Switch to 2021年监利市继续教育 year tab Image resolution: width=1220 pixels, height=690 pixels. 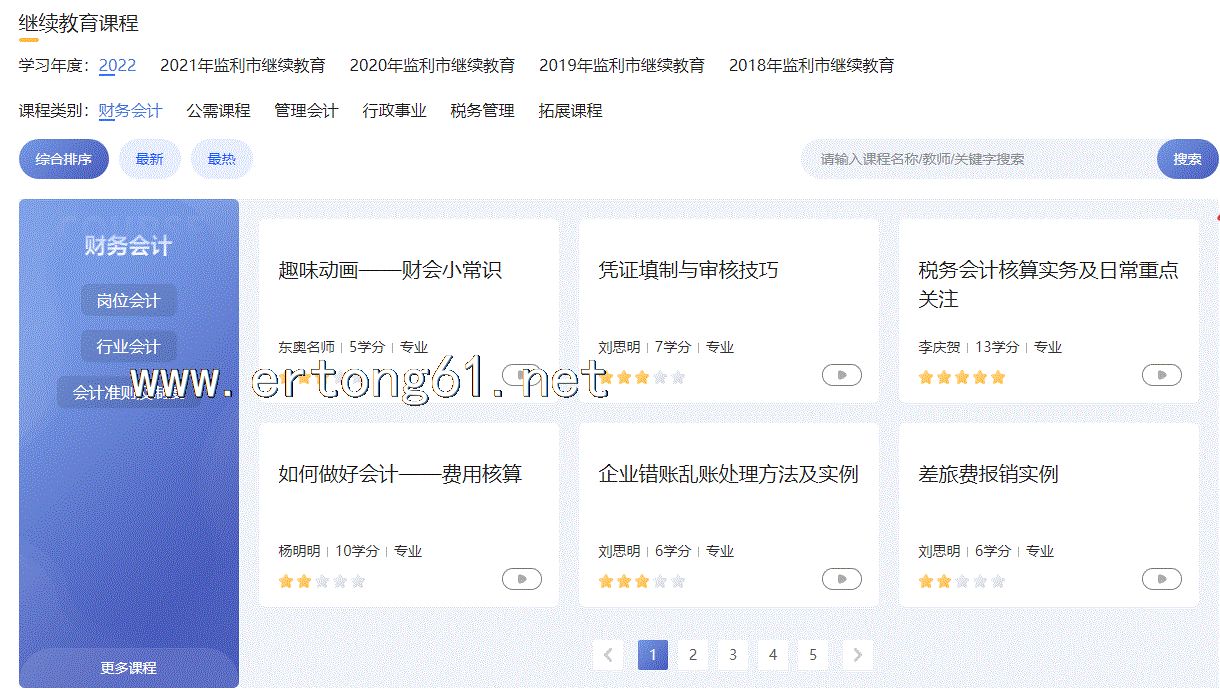click(x=243, y=66)
